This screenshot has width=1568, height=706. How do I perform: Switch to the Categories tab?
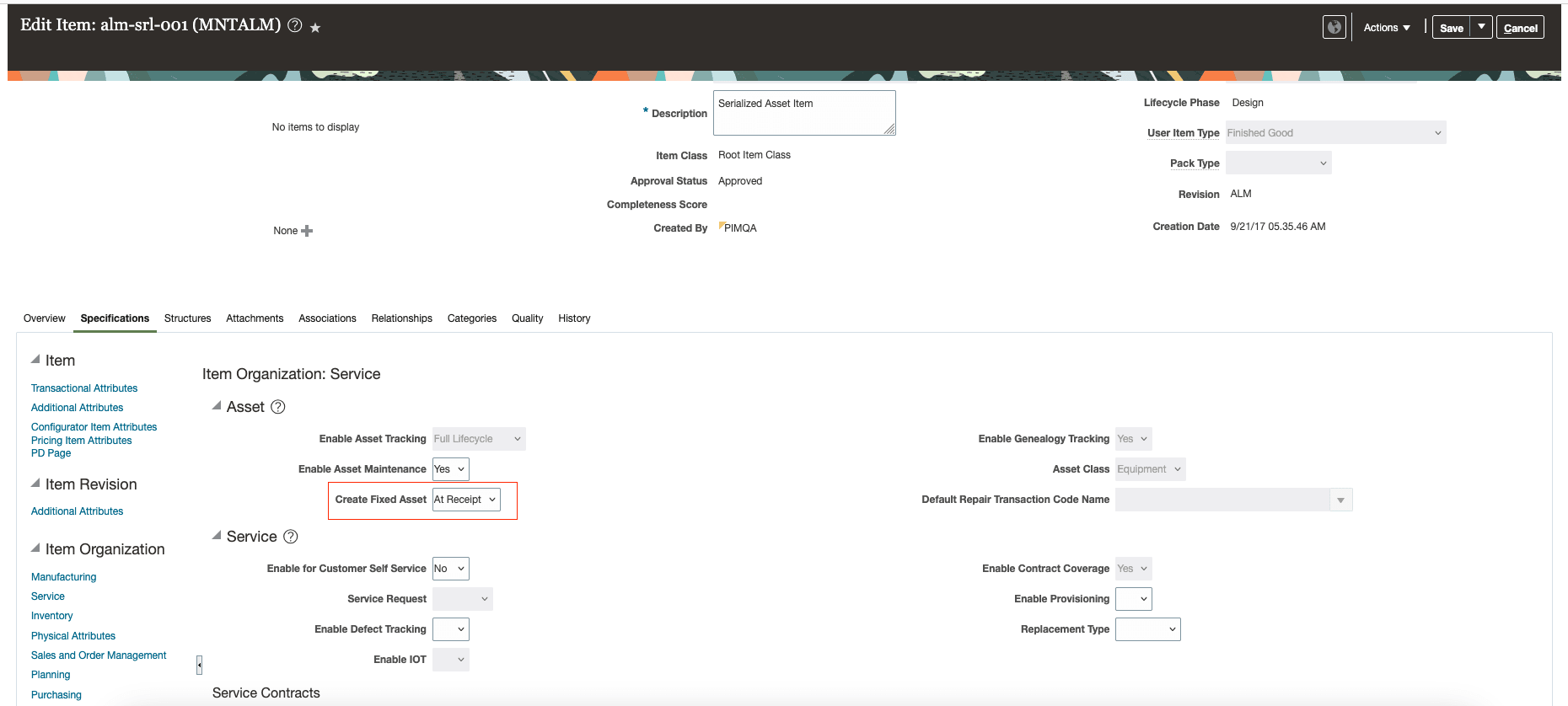(472, 318)
